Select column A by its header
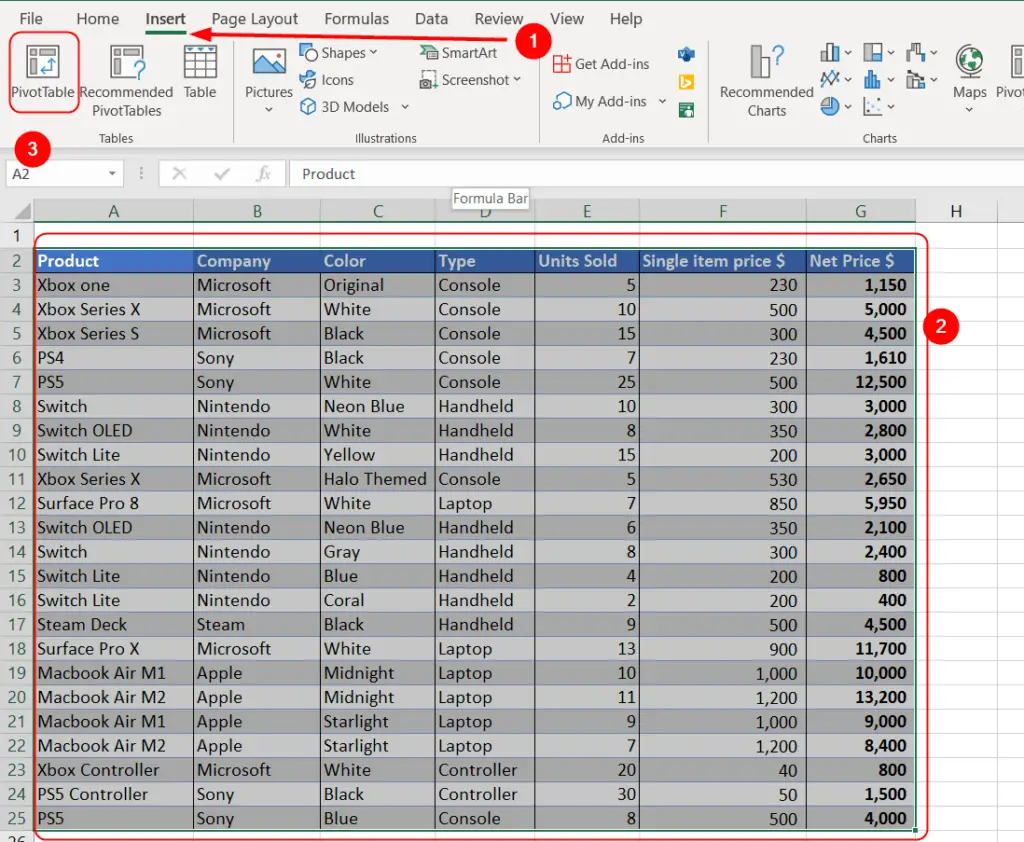1024x842 pixels. pos(114,211)
